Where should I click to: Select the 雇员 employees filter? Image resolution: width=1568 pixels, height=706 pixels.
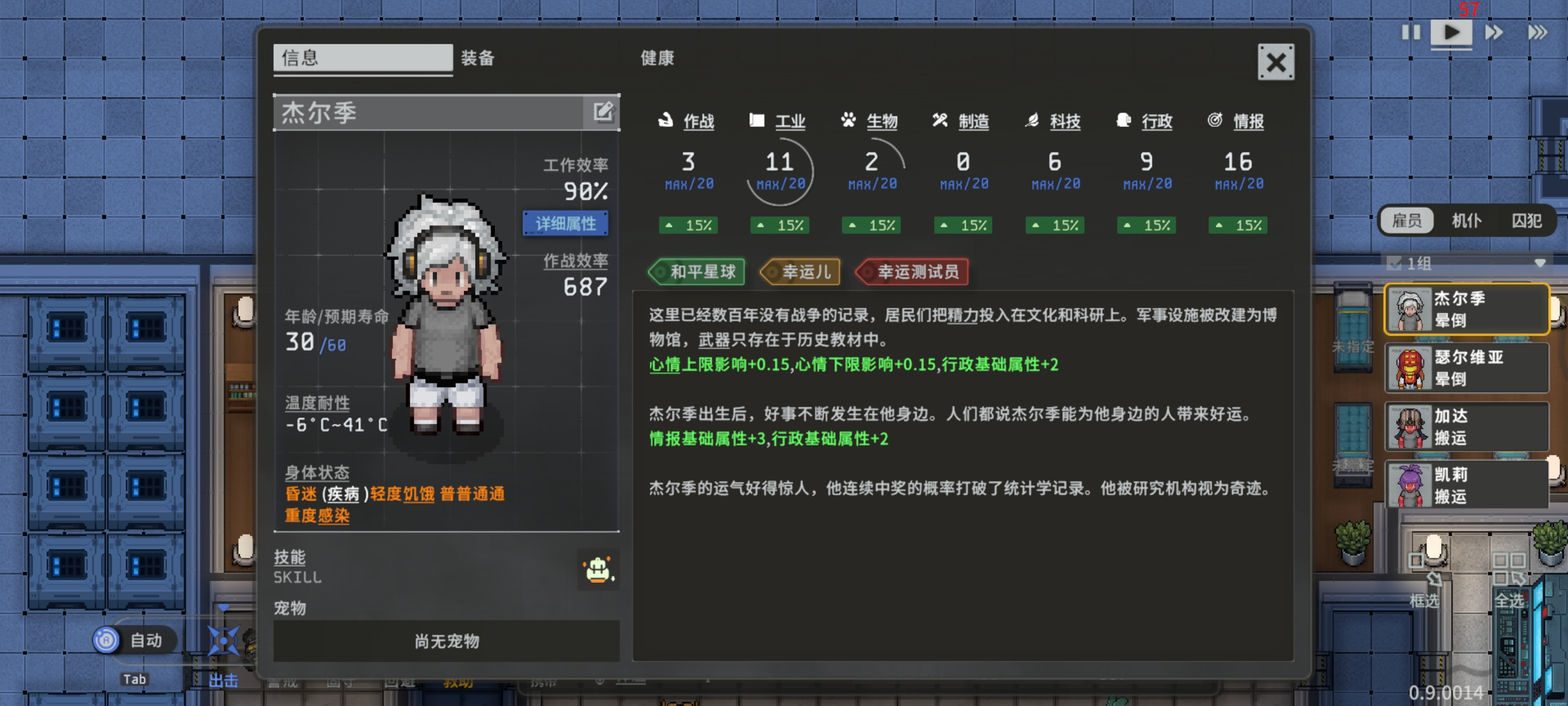(x=1407, y=221)
